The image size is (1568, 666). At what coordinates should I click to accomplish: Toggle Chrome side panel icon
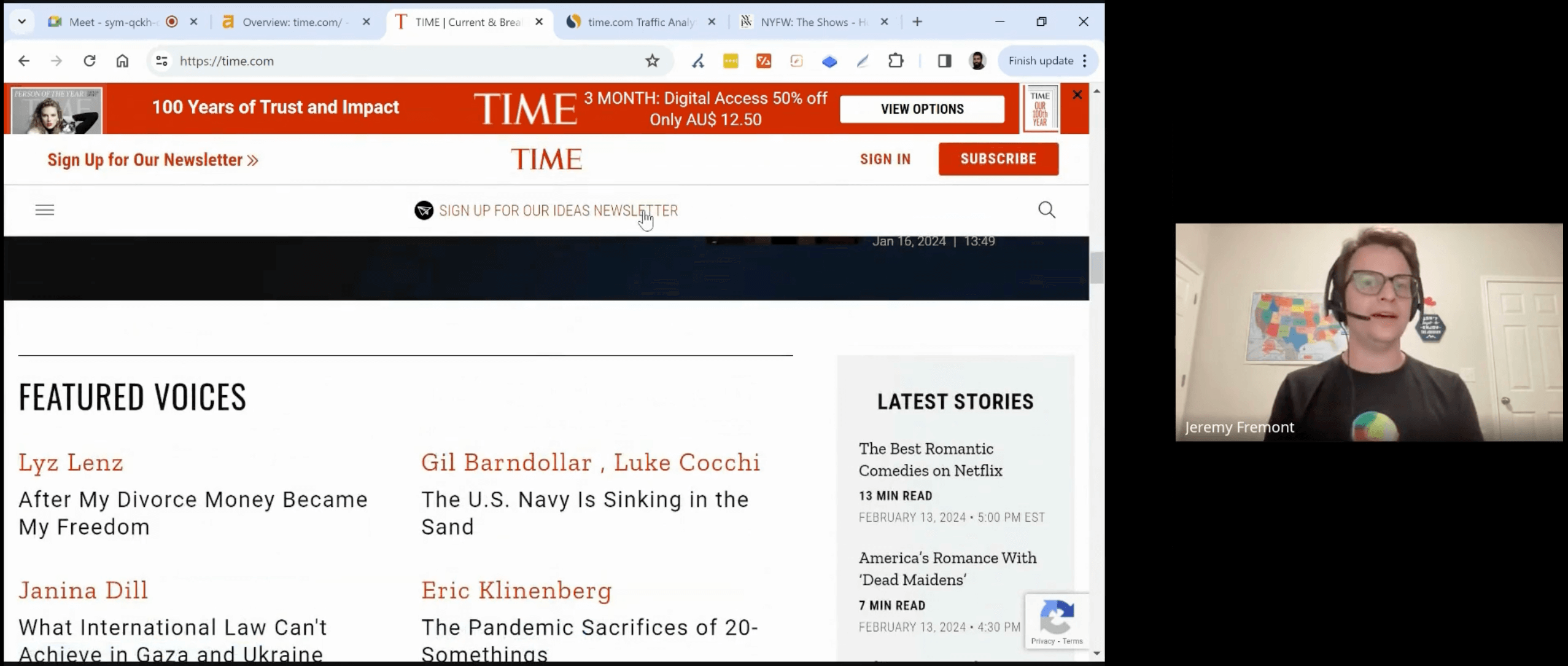[x=944, y=61]
